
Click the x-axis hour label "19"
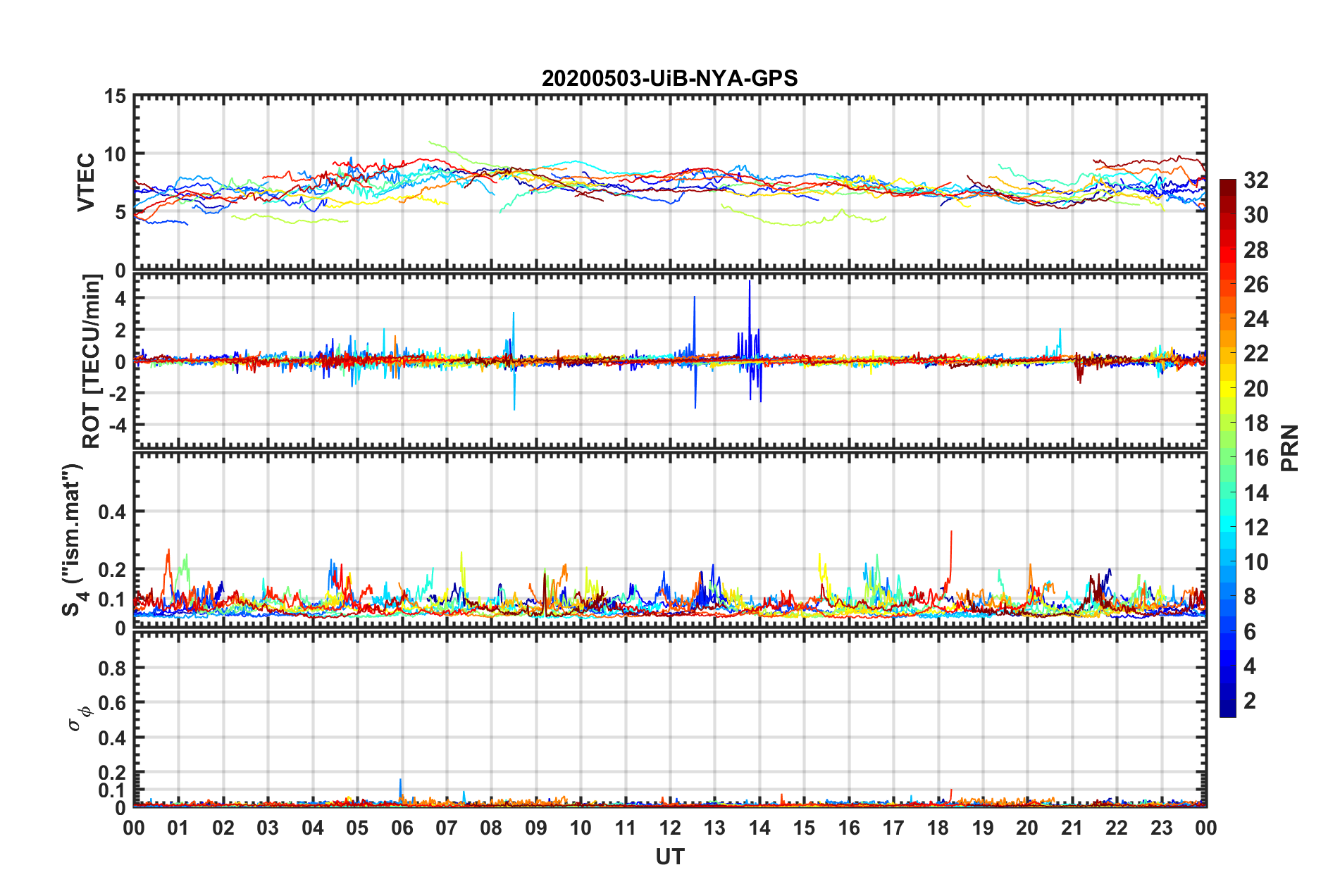tap(983, 828)
